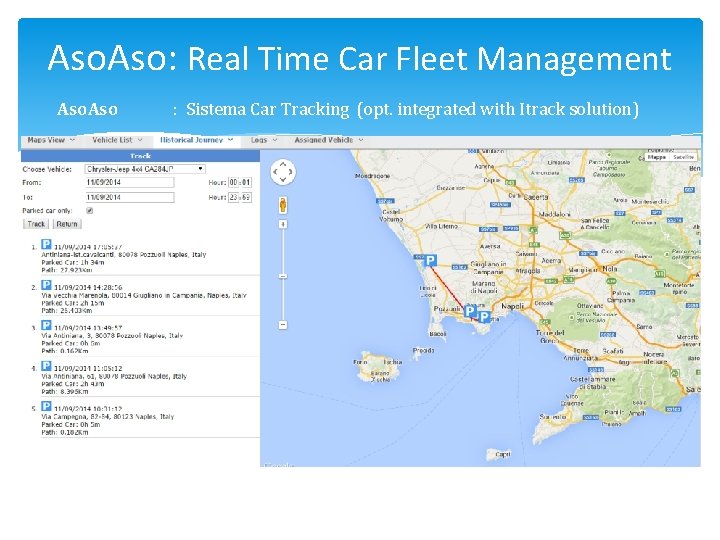Click parking icon of entry 5 at 10:31
This screenshot has height=540, width=720.
(46, 406)
